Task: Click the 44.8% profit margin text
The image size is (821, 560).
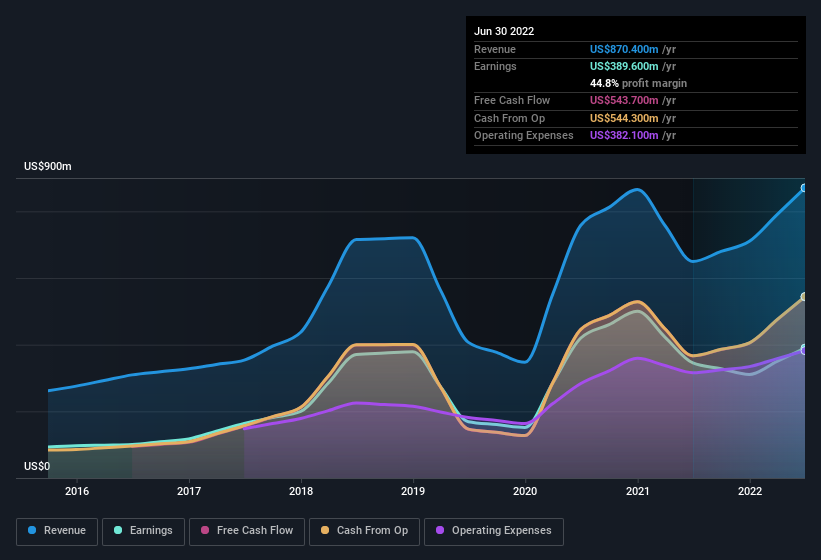Action: [638, 83]
